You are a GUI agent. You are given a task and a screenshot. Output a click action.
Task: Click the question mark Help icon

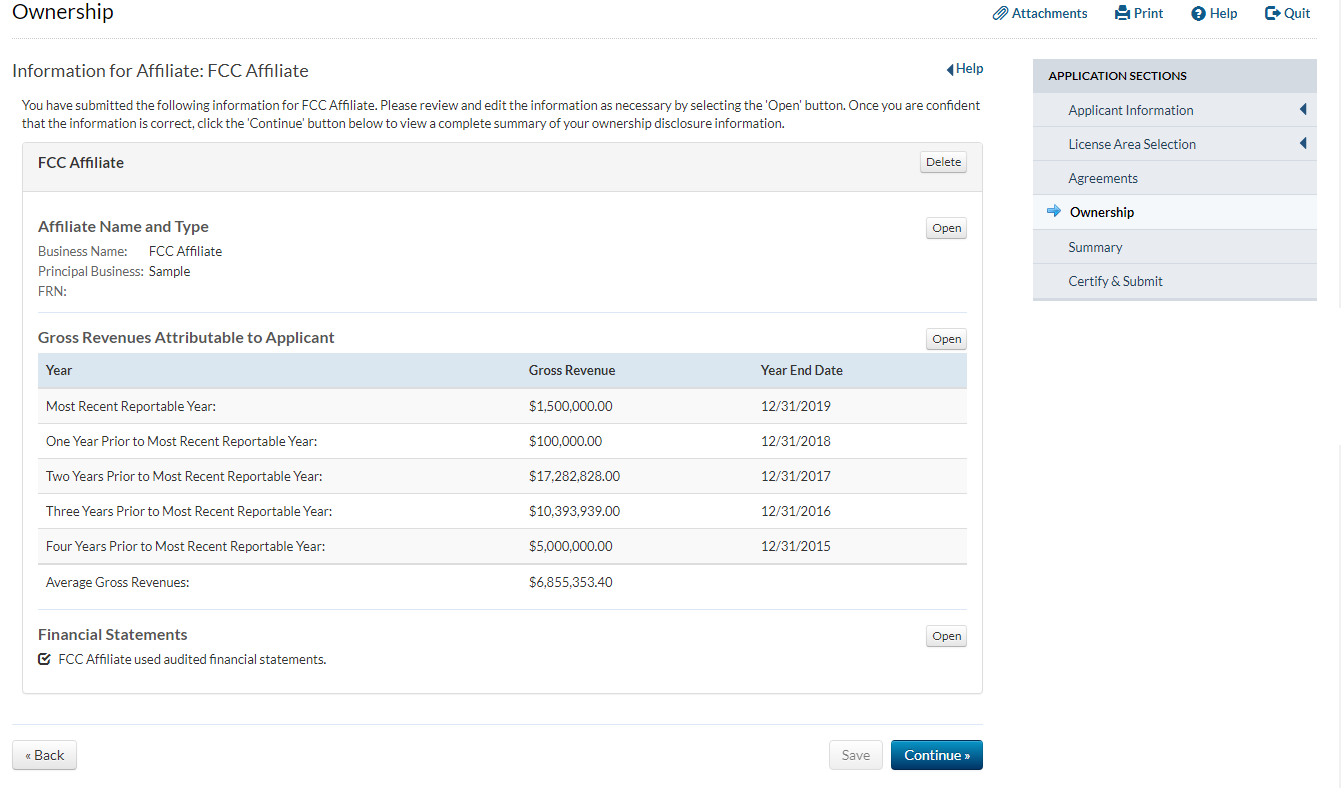(1198, 14)
